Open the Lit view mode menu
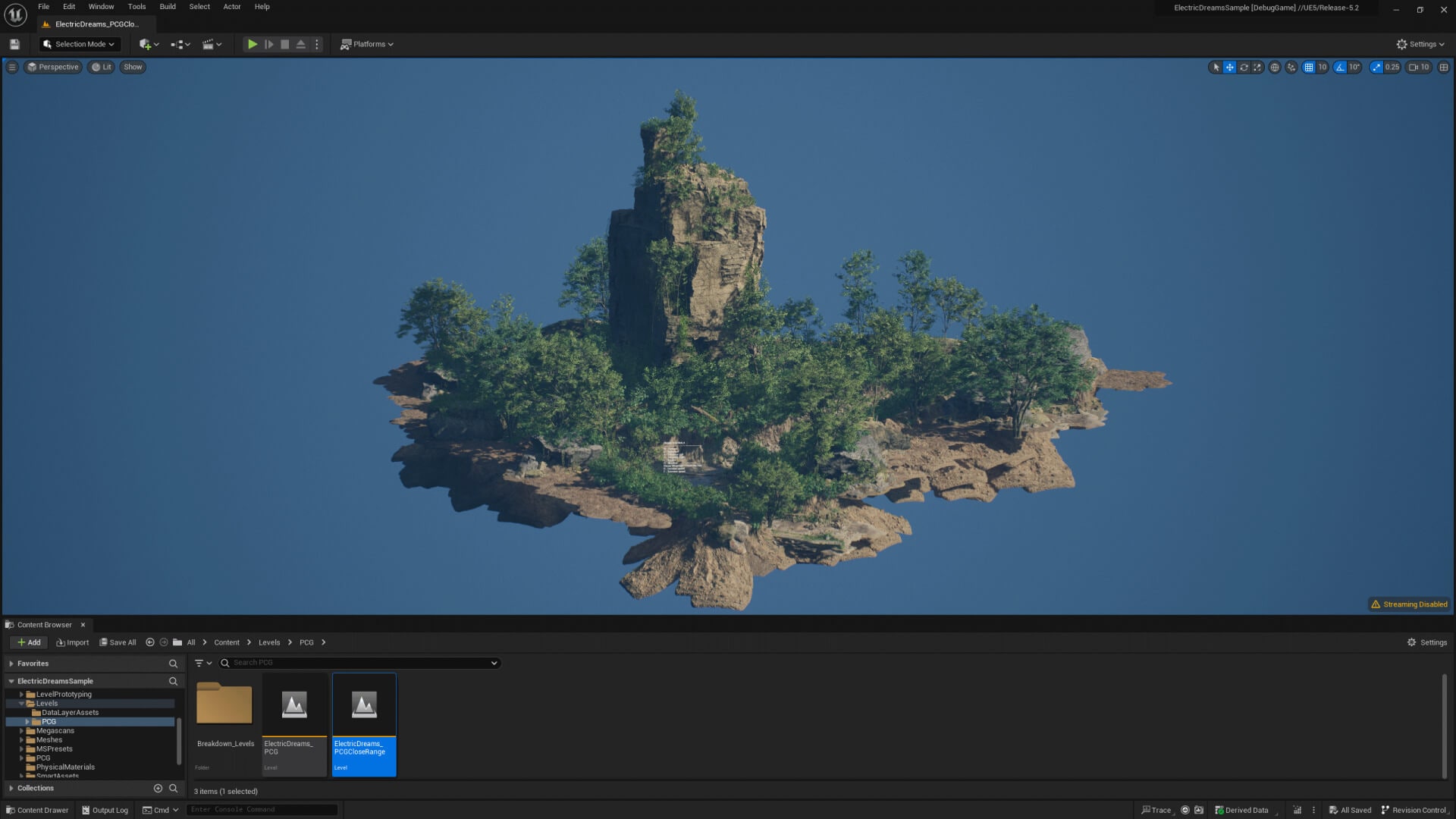Screen dimensions: 1456x819 (x=102, y=67)
